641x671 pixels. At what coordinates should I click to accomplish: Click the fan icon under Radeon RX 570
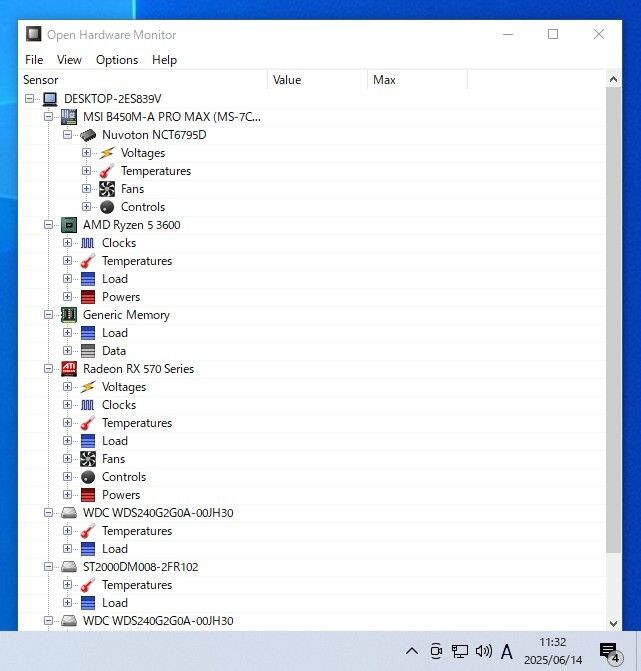click(88, 459)
